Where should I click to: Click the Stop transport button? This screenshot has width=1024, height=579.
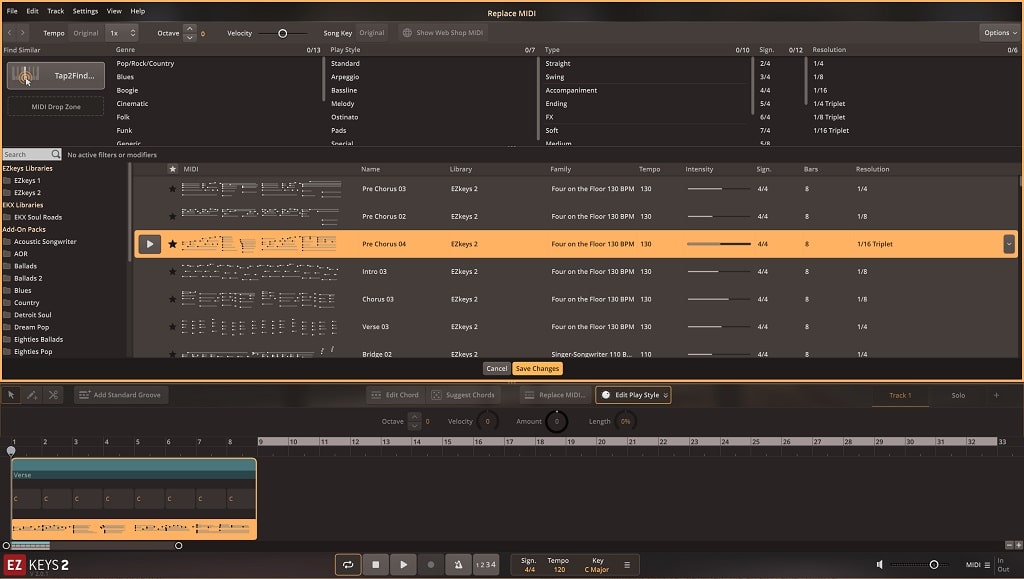tap(376, 565)
